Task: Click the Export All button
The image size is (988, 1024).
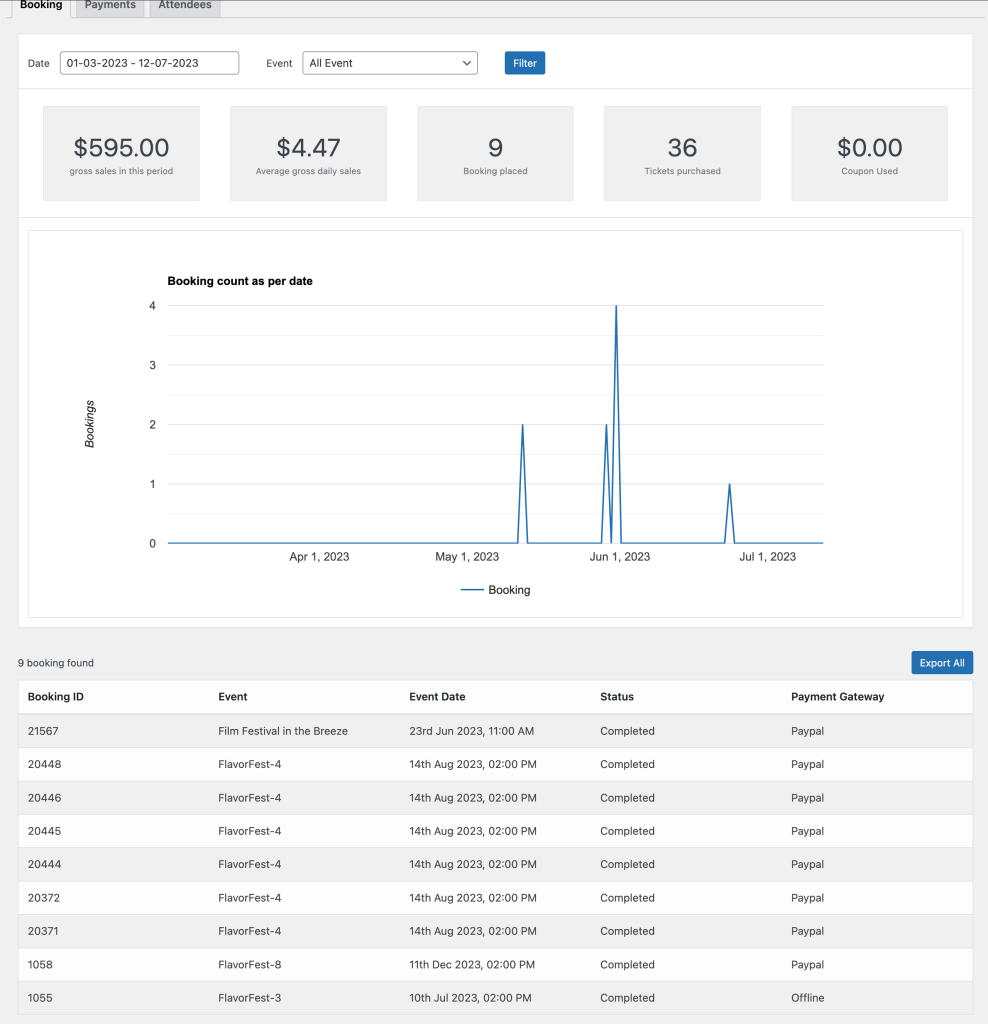Action: (x=941, y=663)
